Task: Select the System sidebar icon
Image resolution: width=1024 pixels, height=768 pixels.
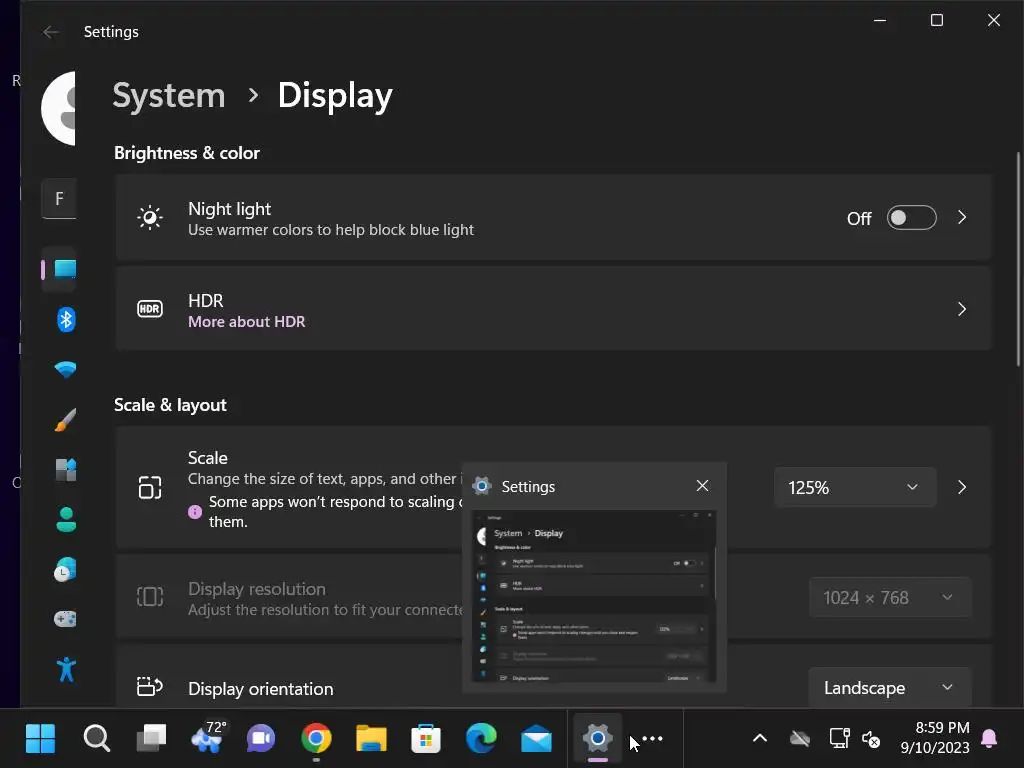Action: [x=65, y=269]
